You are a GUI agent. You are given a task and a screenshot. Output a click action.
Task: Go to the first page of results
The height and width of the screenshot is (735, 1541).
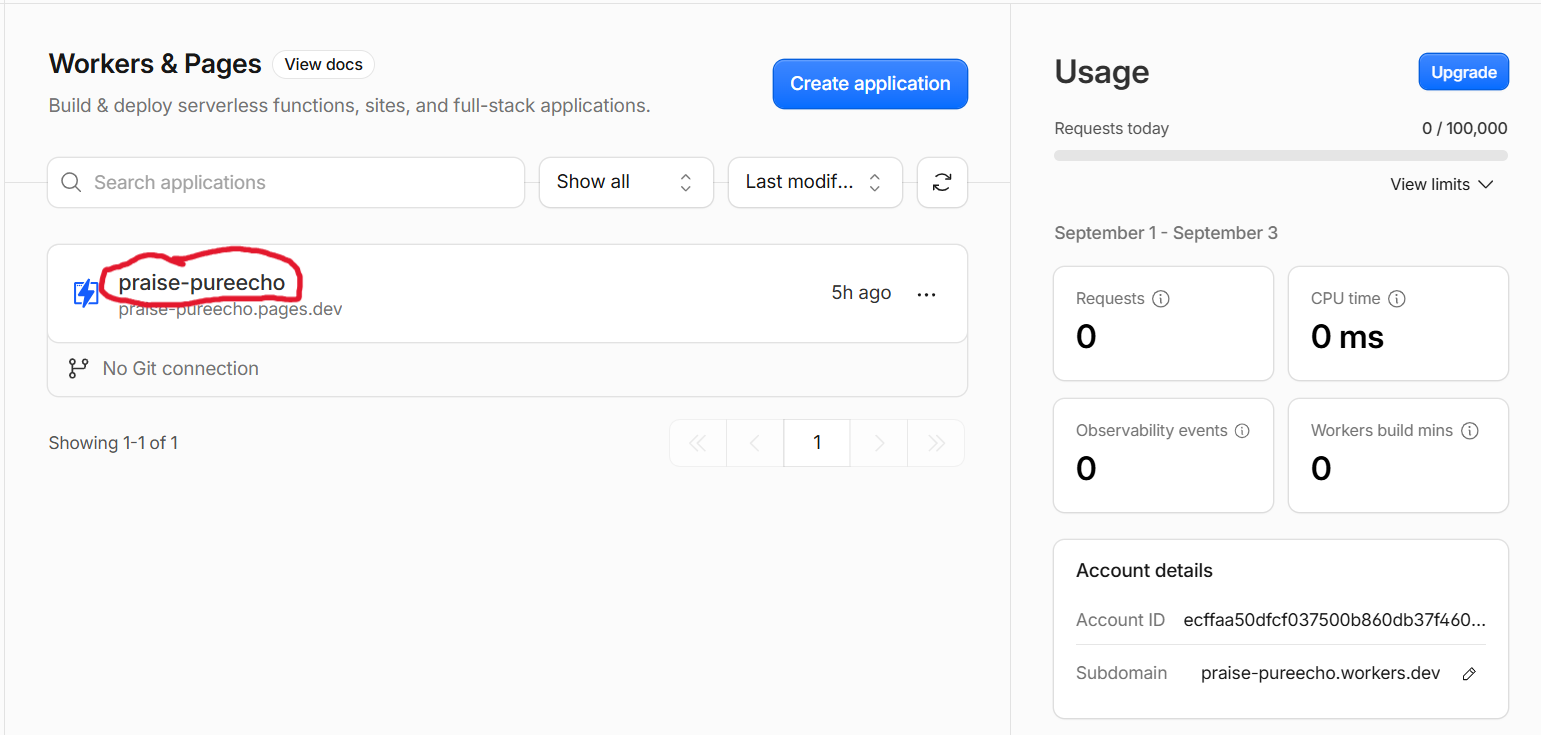coord(698,443)
